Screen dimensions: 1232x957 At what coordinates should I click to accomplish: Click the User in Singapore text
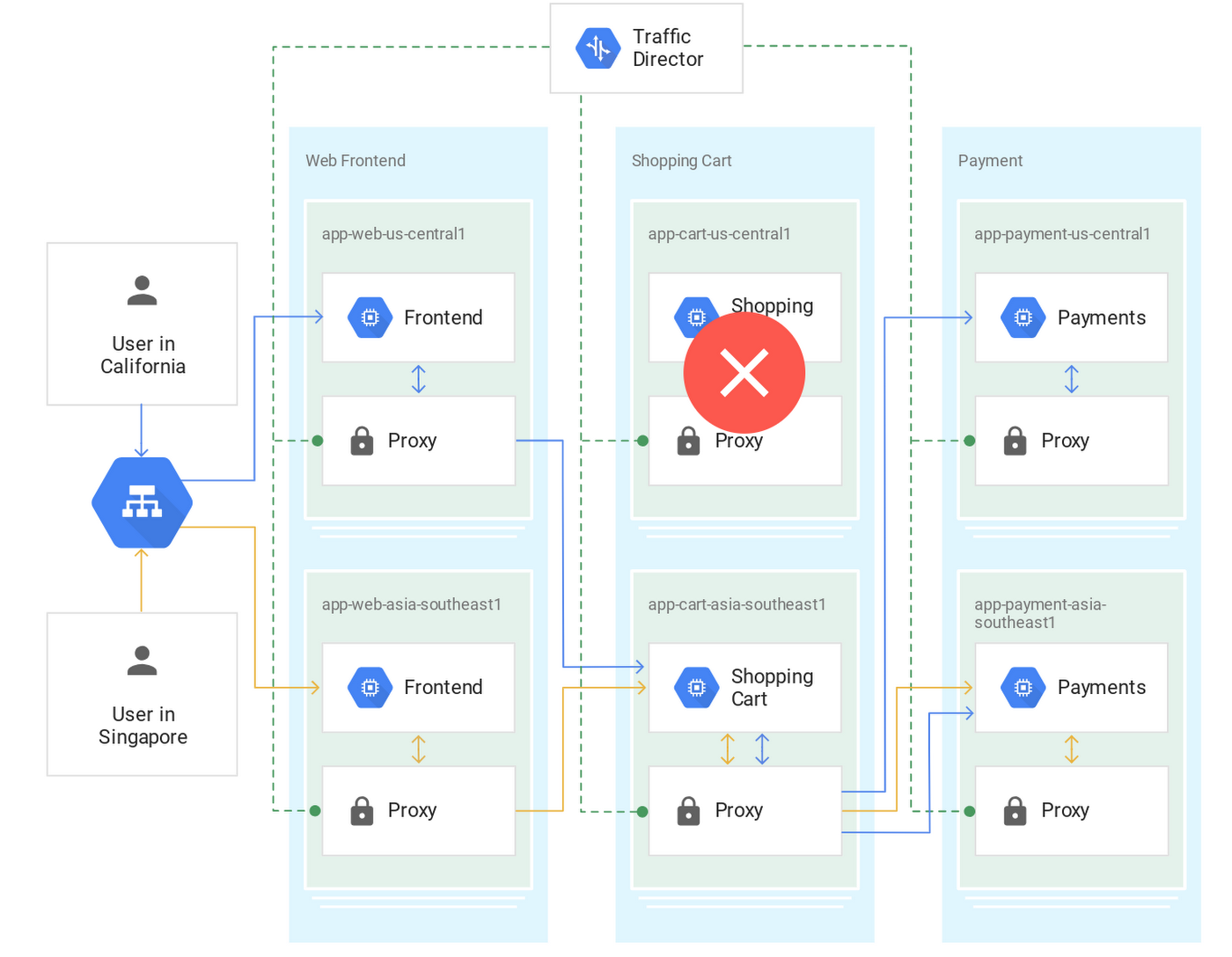(x=143, y=726)
